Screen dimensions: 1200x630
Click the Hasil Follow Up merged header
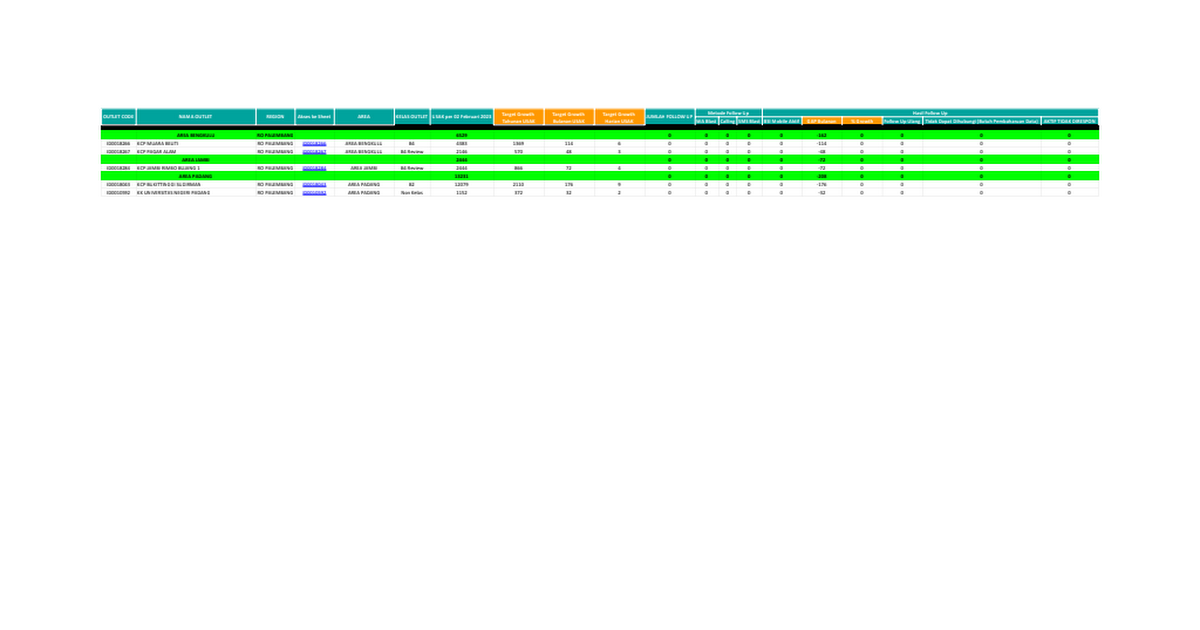[x=929, y=112]
